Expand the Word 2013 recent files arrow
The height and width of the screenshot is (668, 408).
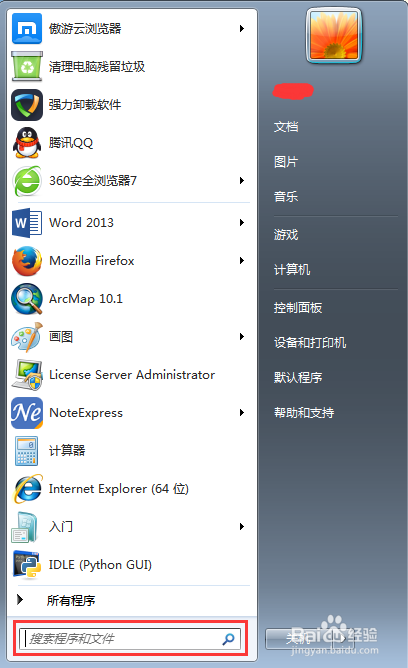click(x=242, y=222)
